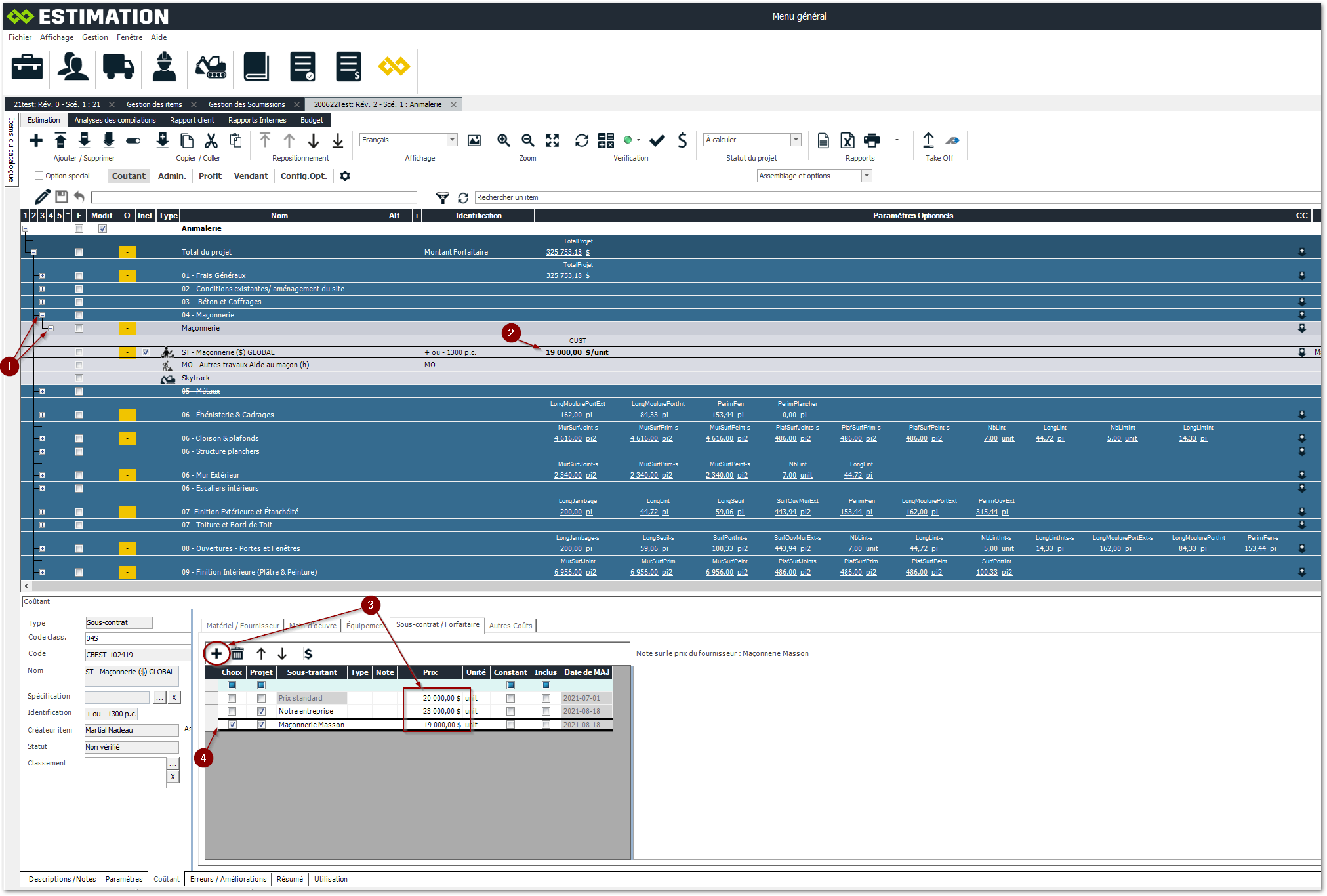This screenshot has height=896, width=1327.
Task: Click the zoom in magnifier icon
Action: (504, 140)
